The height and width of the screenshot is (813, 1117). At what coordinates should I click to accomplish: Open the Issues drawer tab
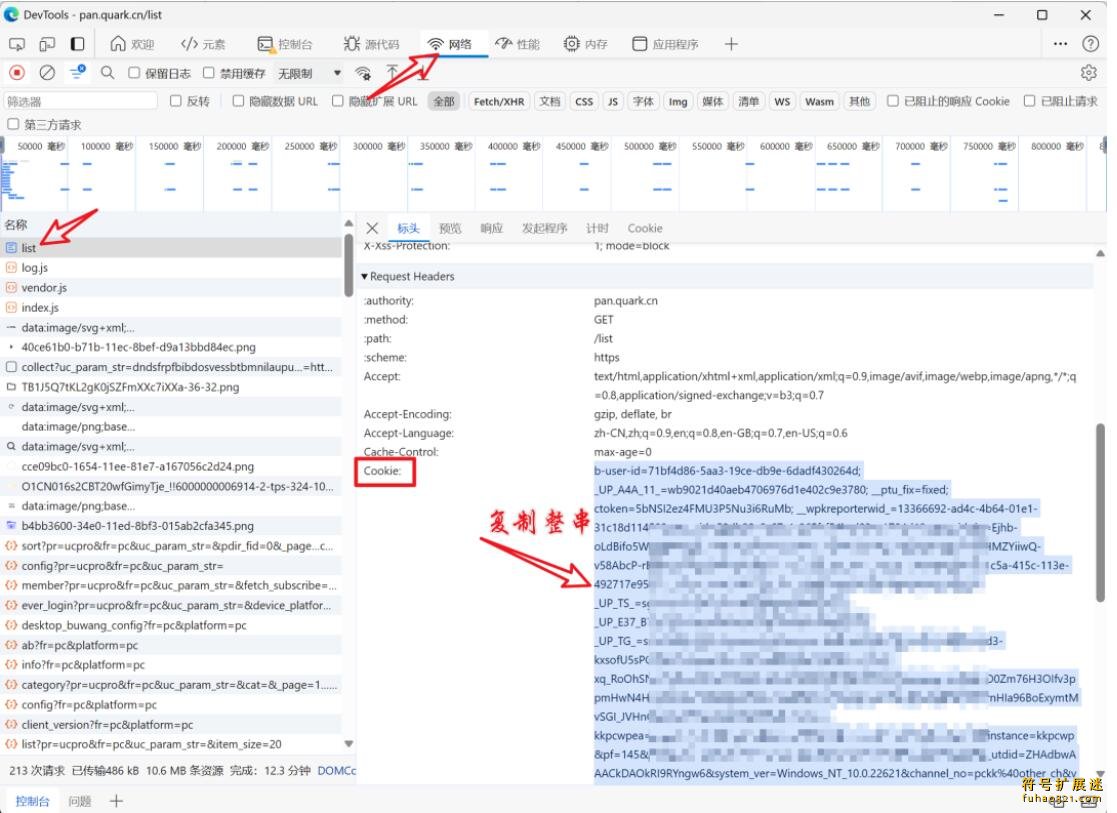pyautogui.click(x=79, y=801)
